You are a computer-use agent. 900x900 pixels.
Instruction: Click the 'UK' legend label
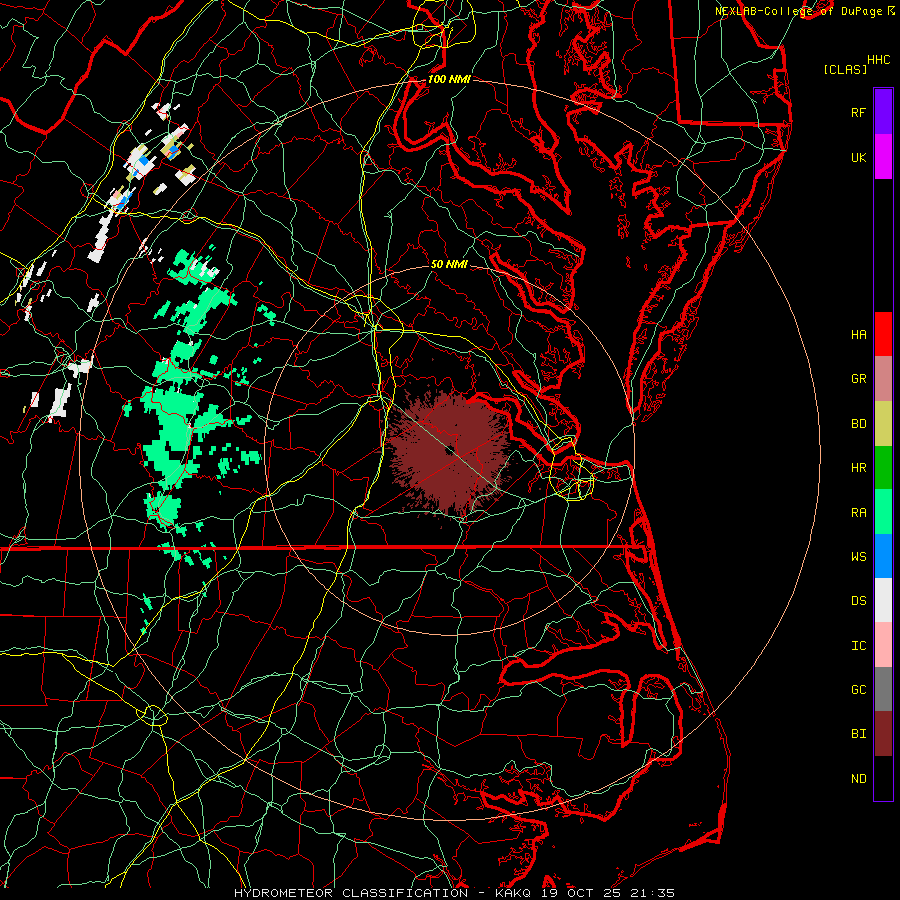(x=858, y=157)
